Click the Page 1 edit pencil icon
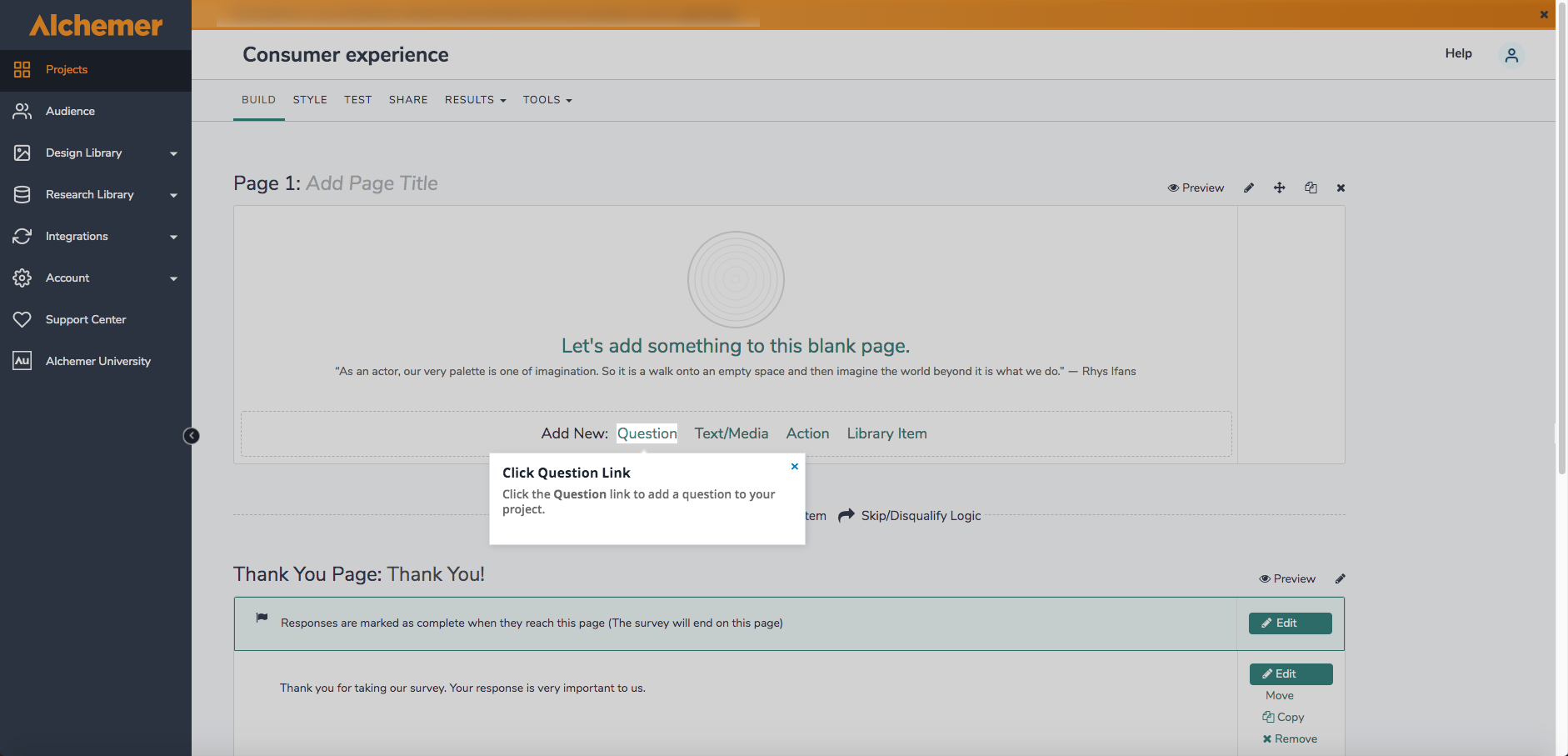 point(1249,188)
